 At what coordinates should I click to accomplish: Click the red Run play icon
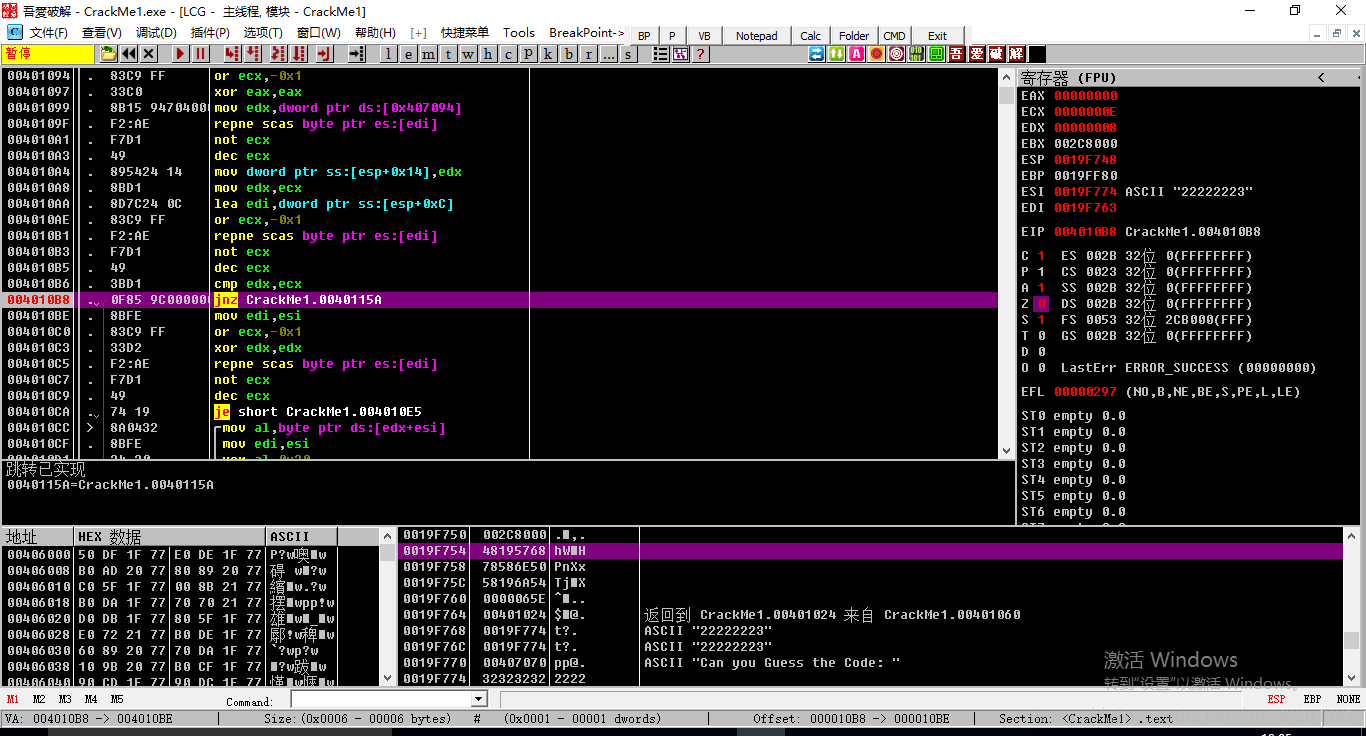(x=181, y=54)
